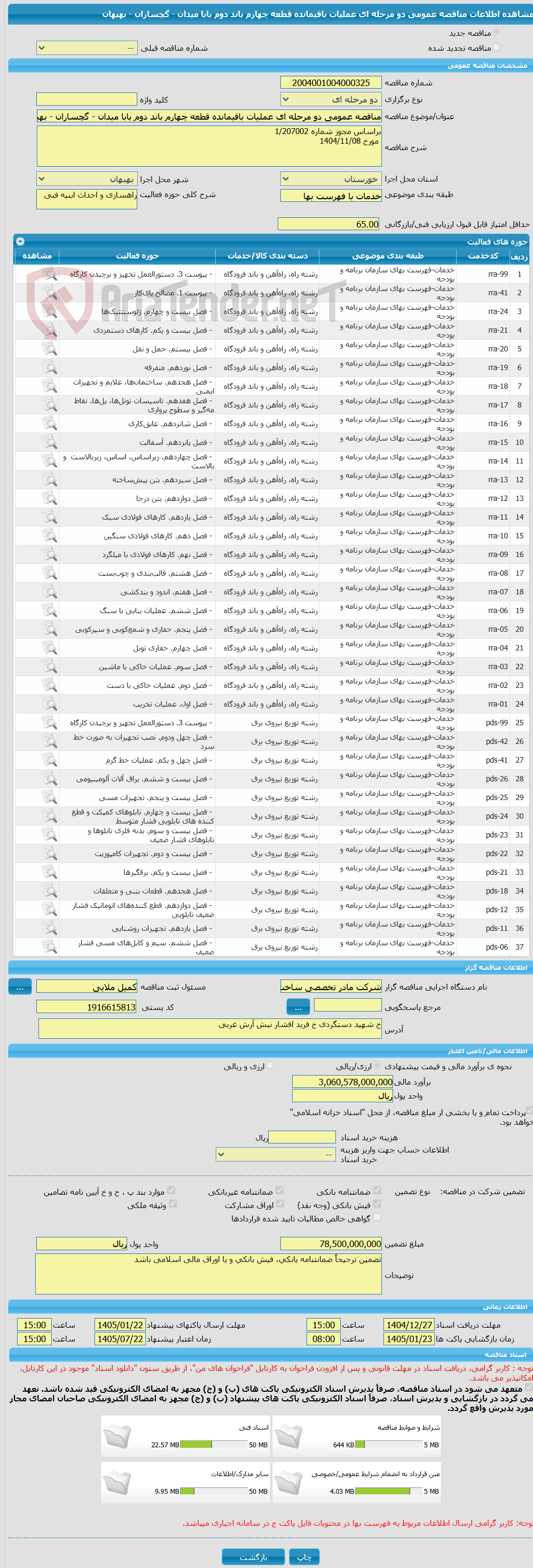Click متن قرارداد size progress bar

[389, 1491]
